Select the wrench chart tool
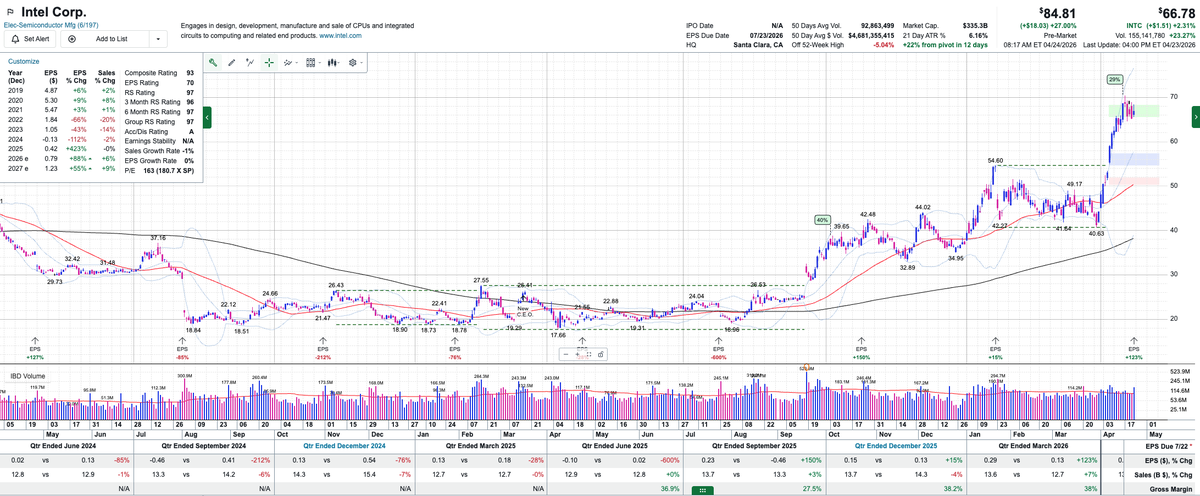This screenshot has width=1200, height=496. click(213, 62)
